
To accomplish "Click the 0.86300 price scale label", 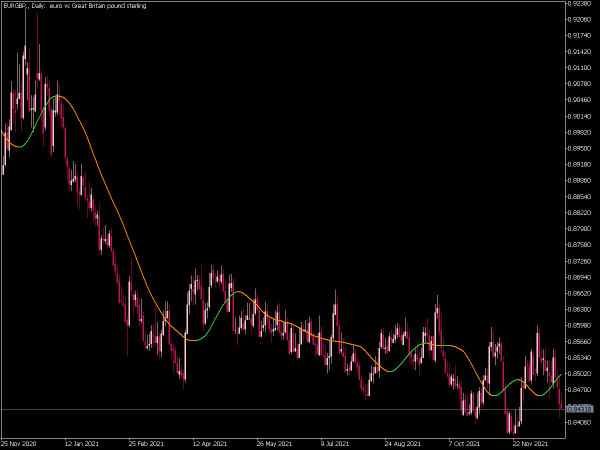I will [580, 310].
